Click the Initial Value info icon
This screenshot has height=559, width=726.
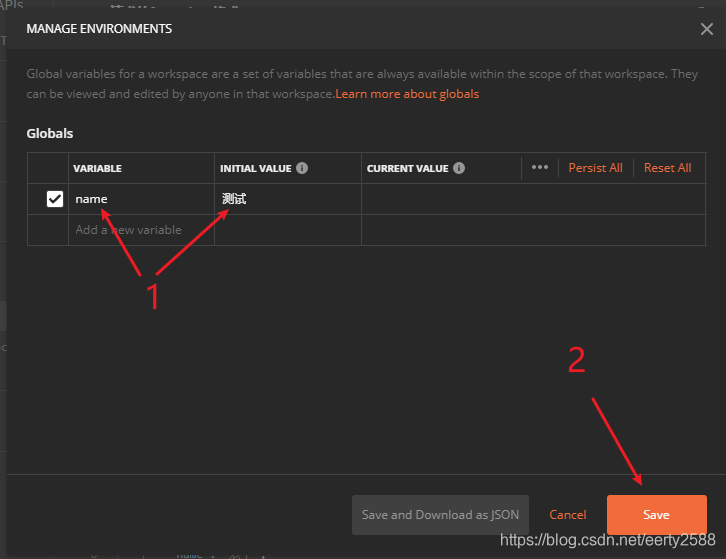pyautogui.click(x=302, y=168)
